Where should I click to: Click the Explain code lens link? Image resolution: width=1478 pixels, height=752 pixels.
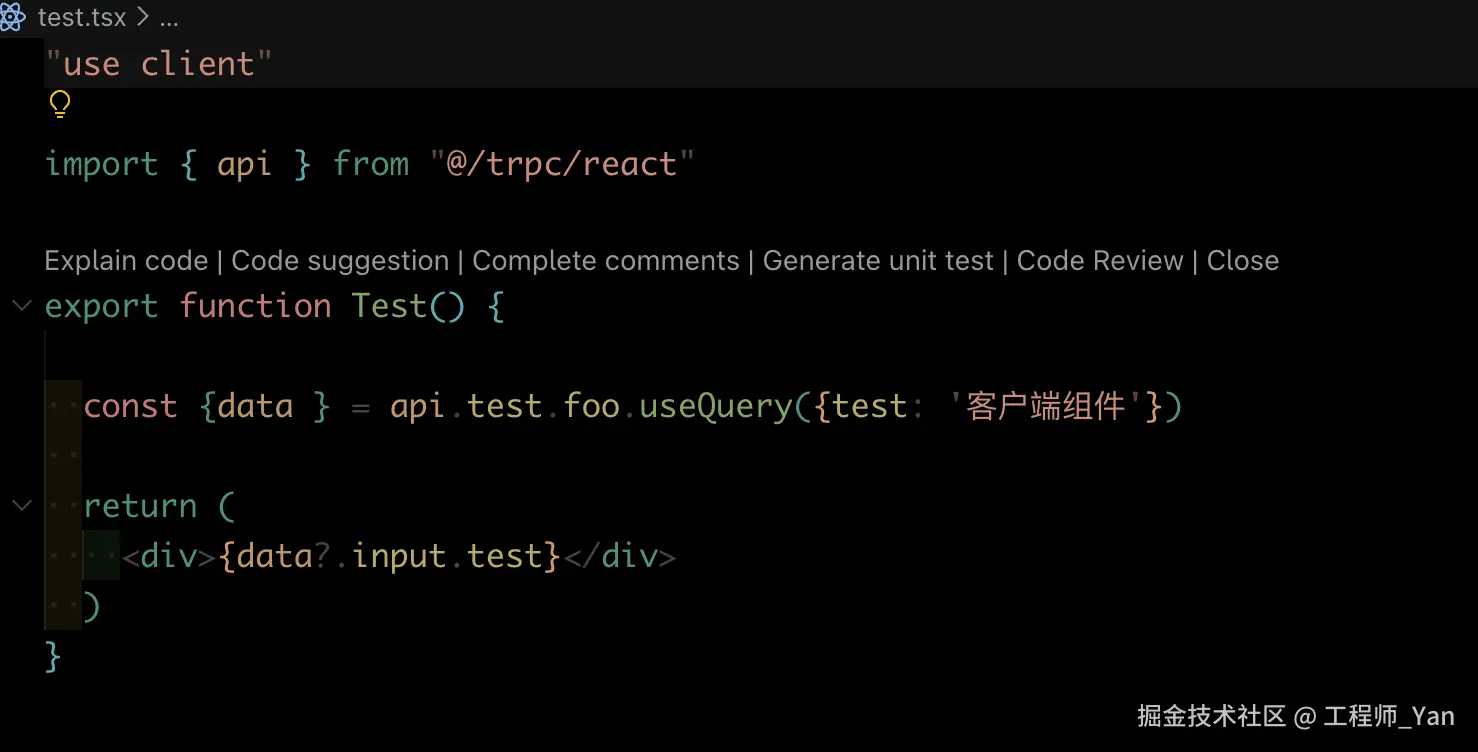pos(126,261)
